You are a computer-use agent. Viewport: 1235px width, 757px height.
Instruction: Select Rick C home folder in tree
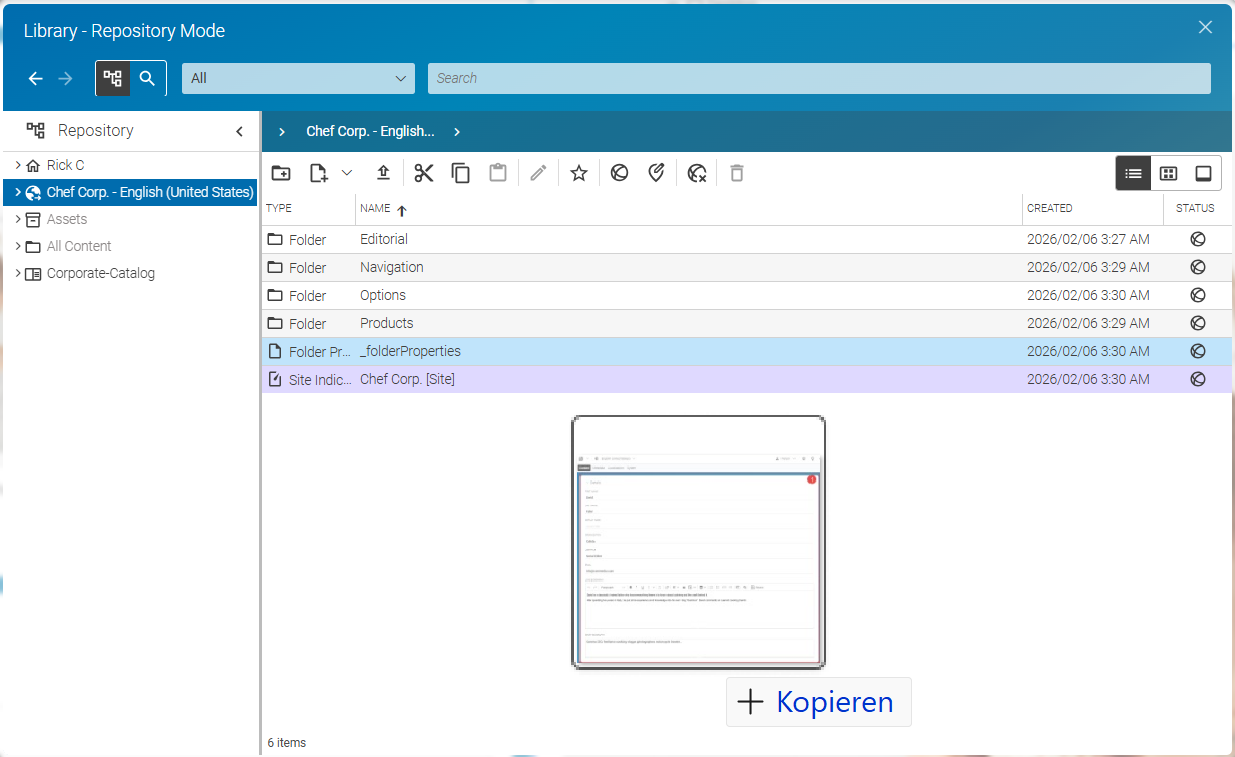[x=65, y=165]
